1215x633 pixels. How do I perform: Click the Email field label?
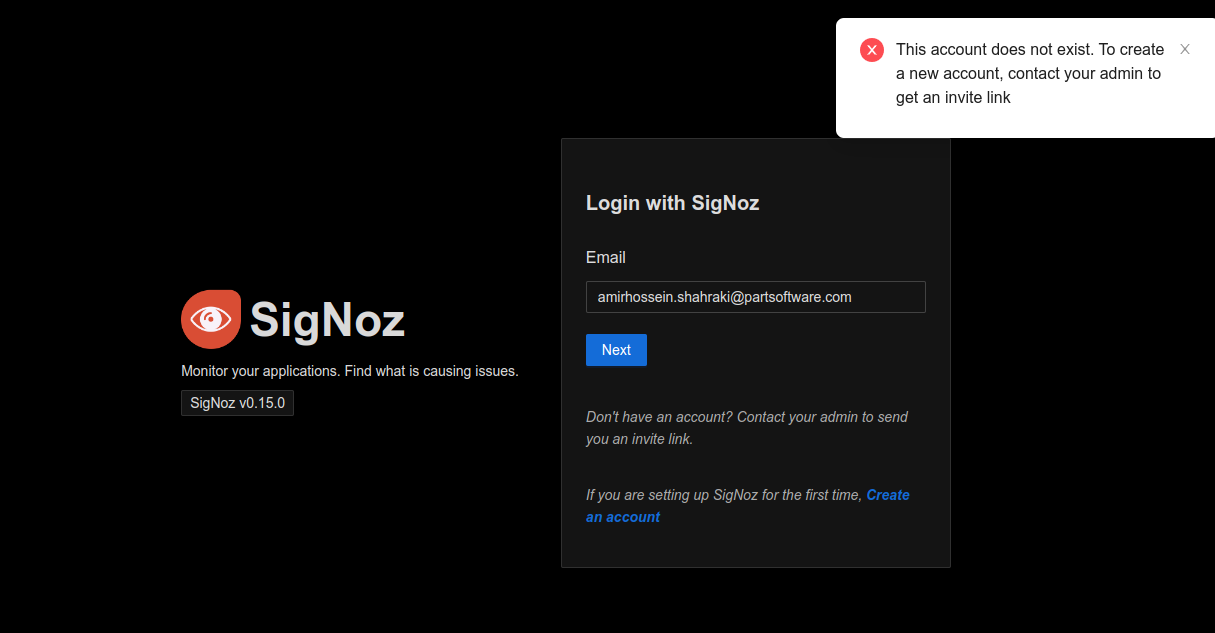point(605,257)
